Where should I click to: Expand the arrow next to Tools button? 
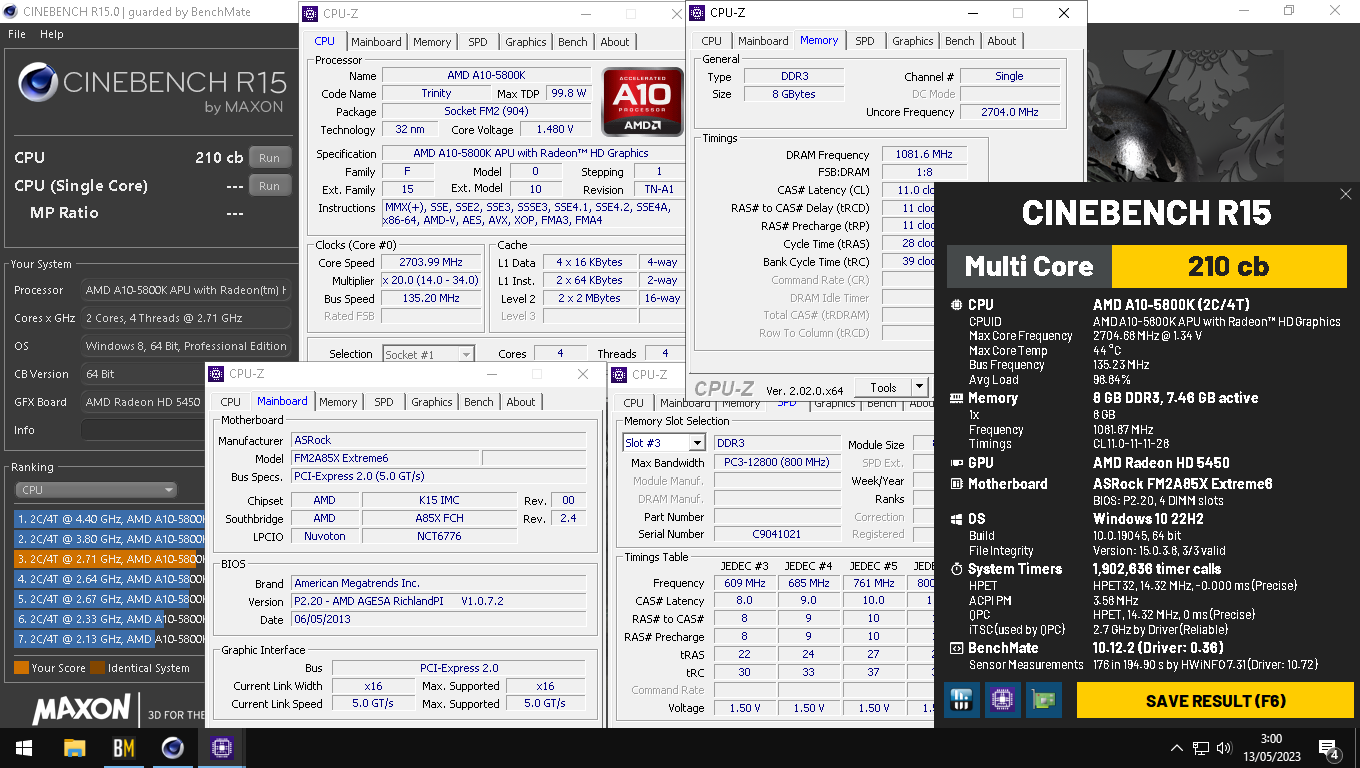(919, 388)
